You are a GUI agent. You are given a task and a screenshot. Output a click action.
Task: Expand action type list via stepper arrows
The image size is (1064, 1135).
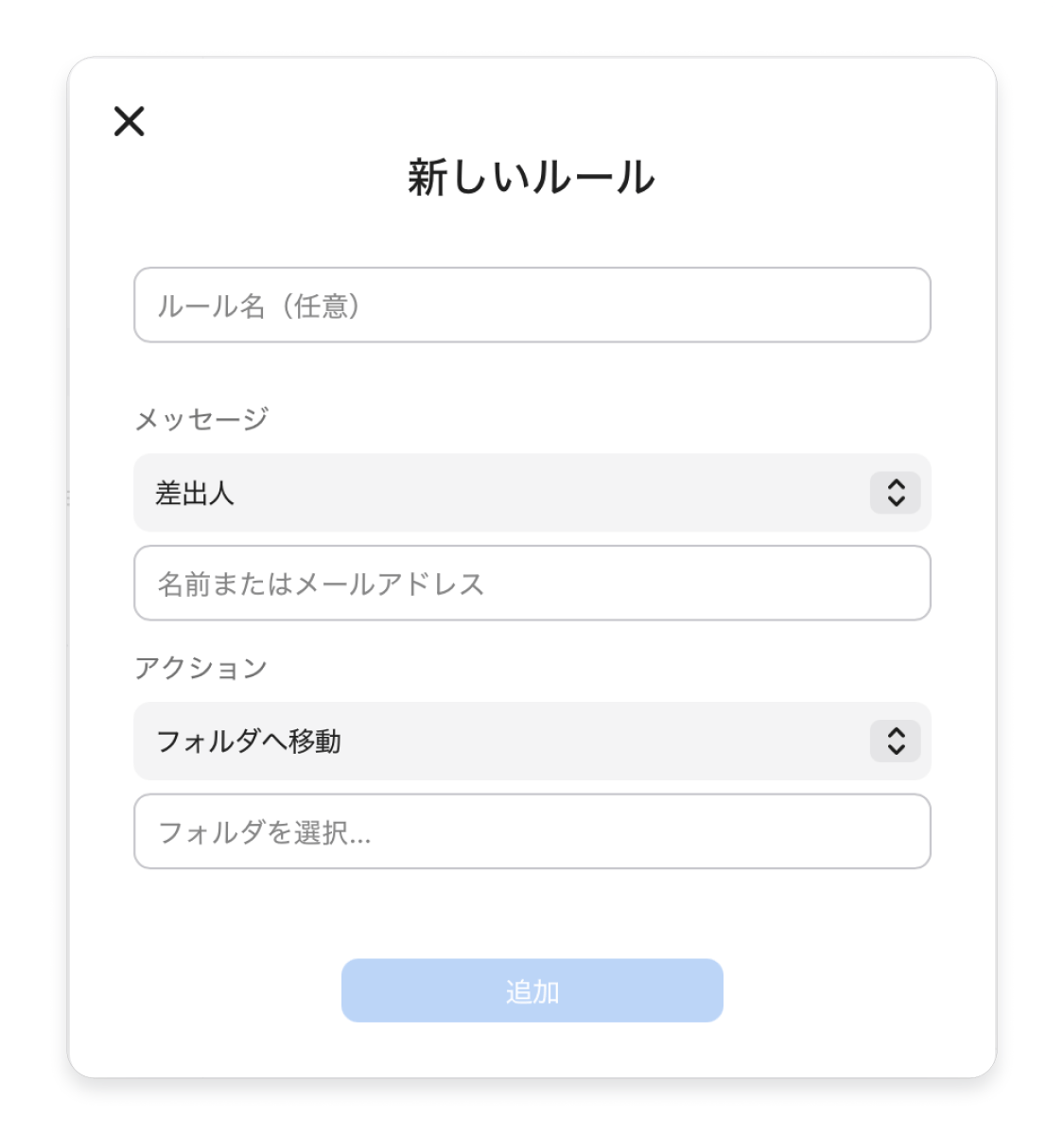tap(896, 741)
